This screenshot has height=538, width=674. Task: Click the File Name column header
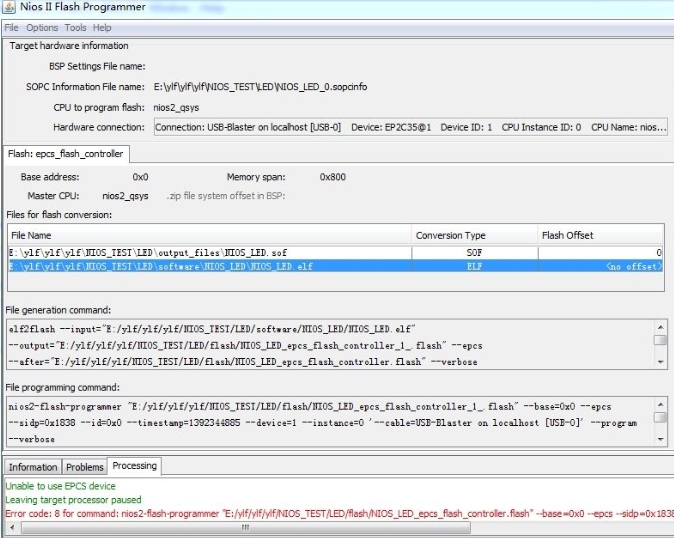click(x=210, y=235)
